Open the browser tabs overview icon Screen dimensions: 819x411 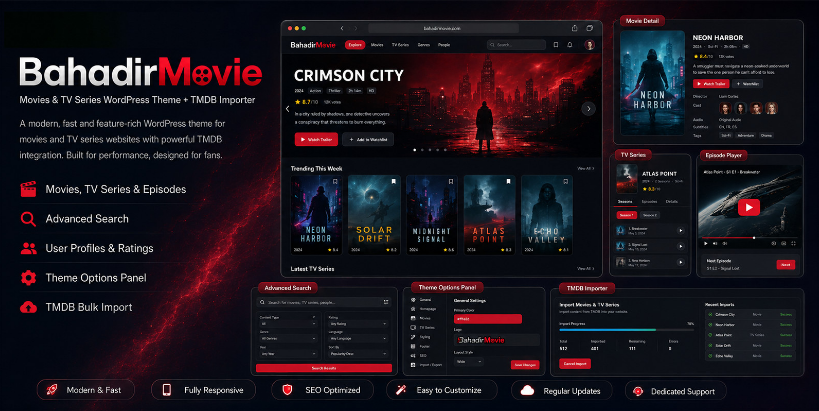click(x=590, y=28)
